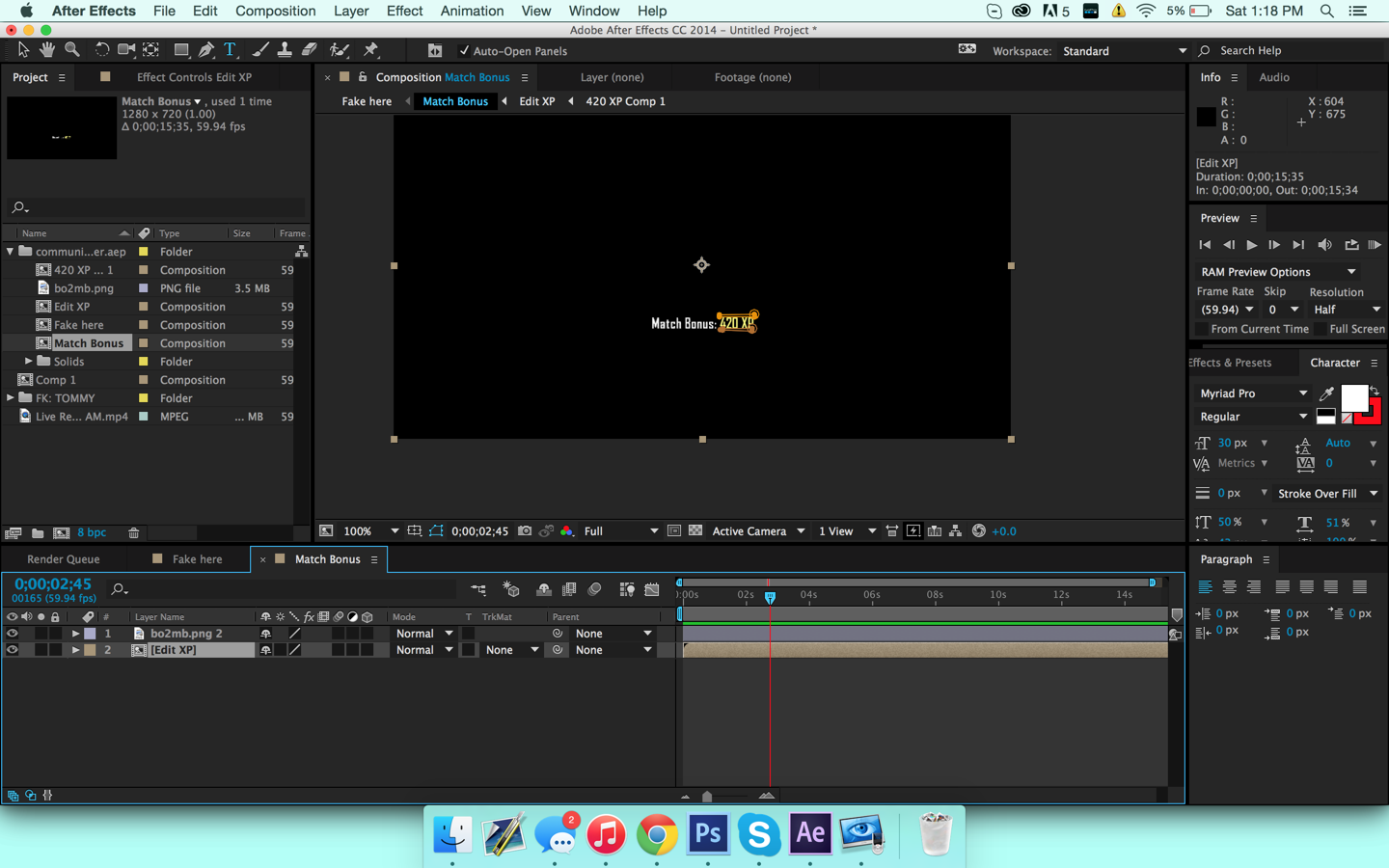This screenshot has height=868, width=1389.
Task: Open the Active Camera dropdown
Action: [758, 531]
